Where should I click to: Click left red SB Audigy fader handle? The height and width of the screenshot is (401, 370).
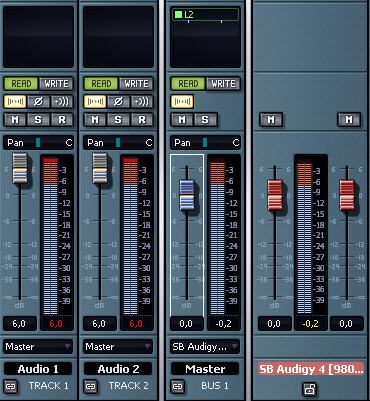tap(275, 195)
